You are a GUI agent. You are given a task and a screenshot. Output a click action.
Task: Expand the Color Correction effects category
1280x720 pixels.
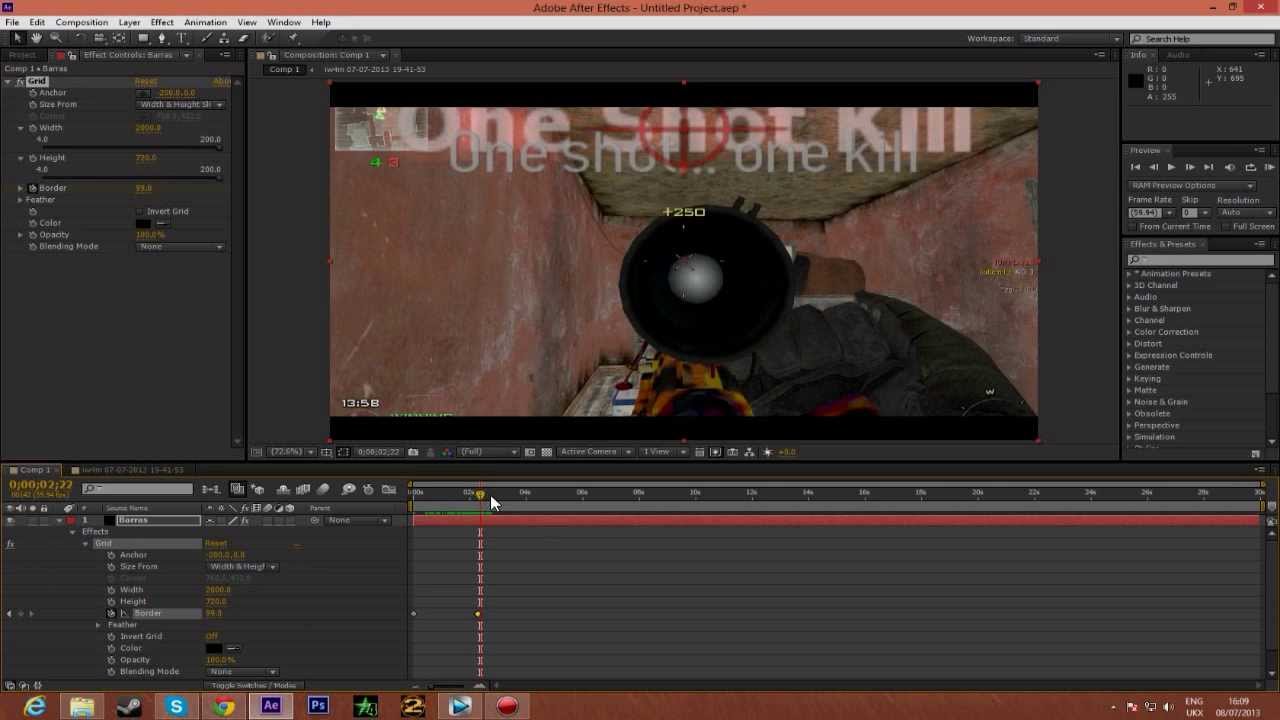pos(1129,332)
